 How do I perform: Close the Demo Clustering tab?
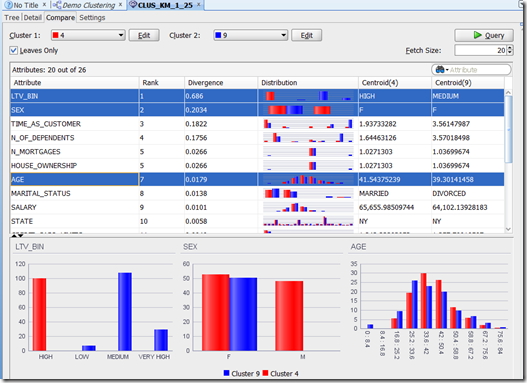(x=120, y=5)
